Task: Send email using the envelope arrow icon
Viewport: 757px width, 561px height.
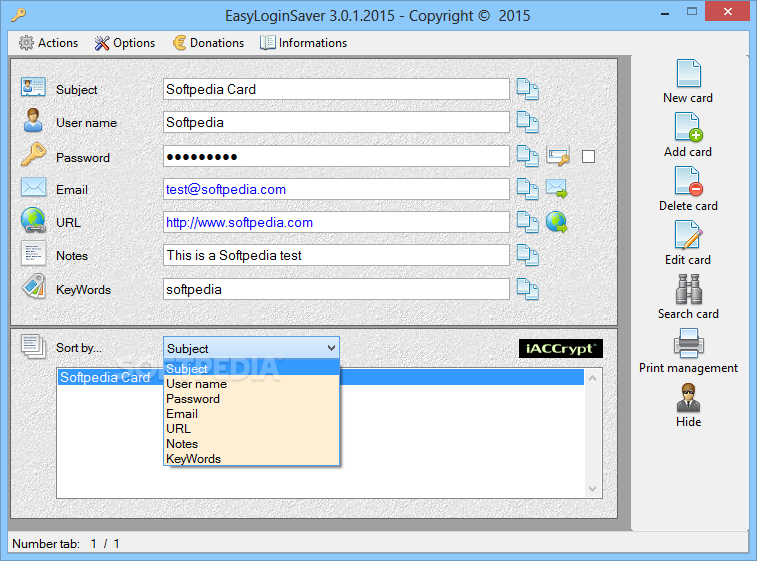Action: point(557,188)
